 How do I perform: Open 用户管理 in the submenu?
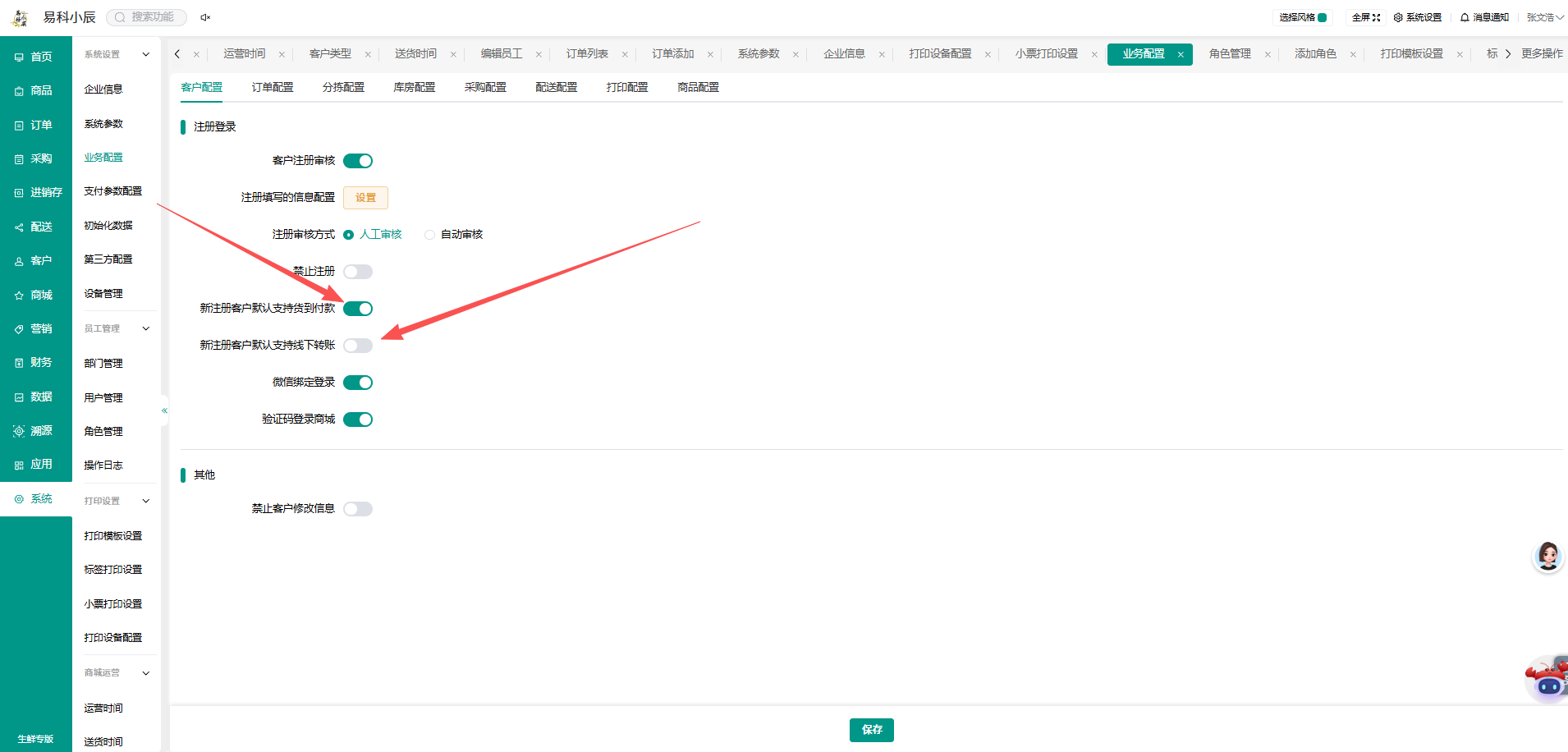pos(103,398)
